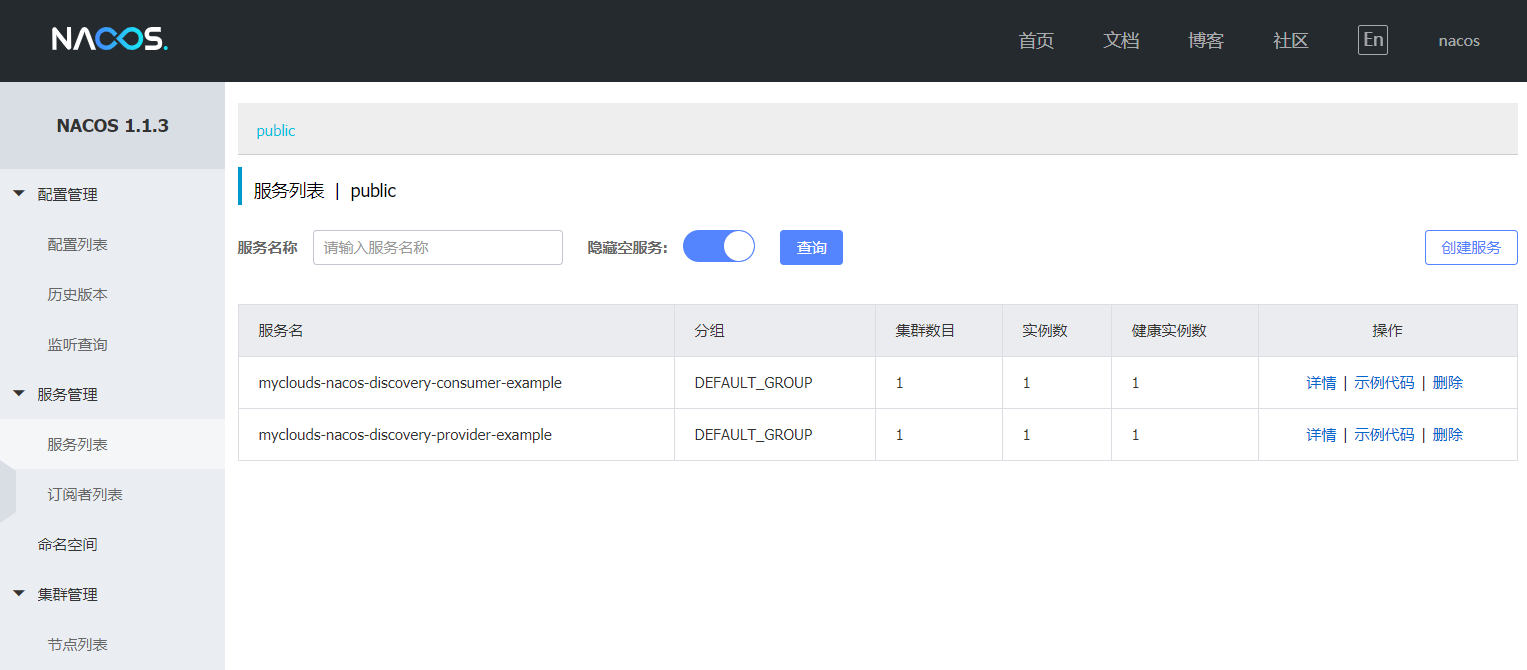
Task: Collapse the sidebar using the left edge handle
Action: 7,491
